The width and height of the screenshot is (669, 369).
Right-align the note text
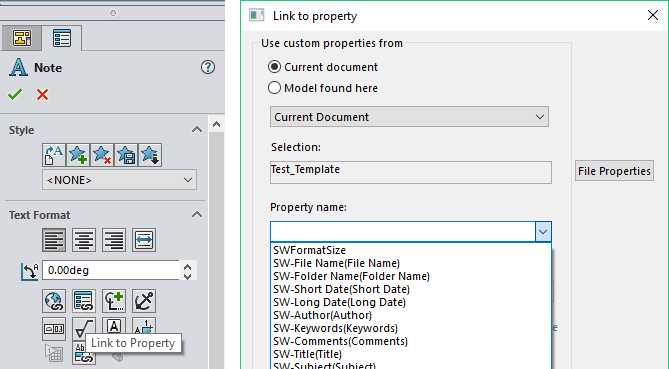coord(114,240)
